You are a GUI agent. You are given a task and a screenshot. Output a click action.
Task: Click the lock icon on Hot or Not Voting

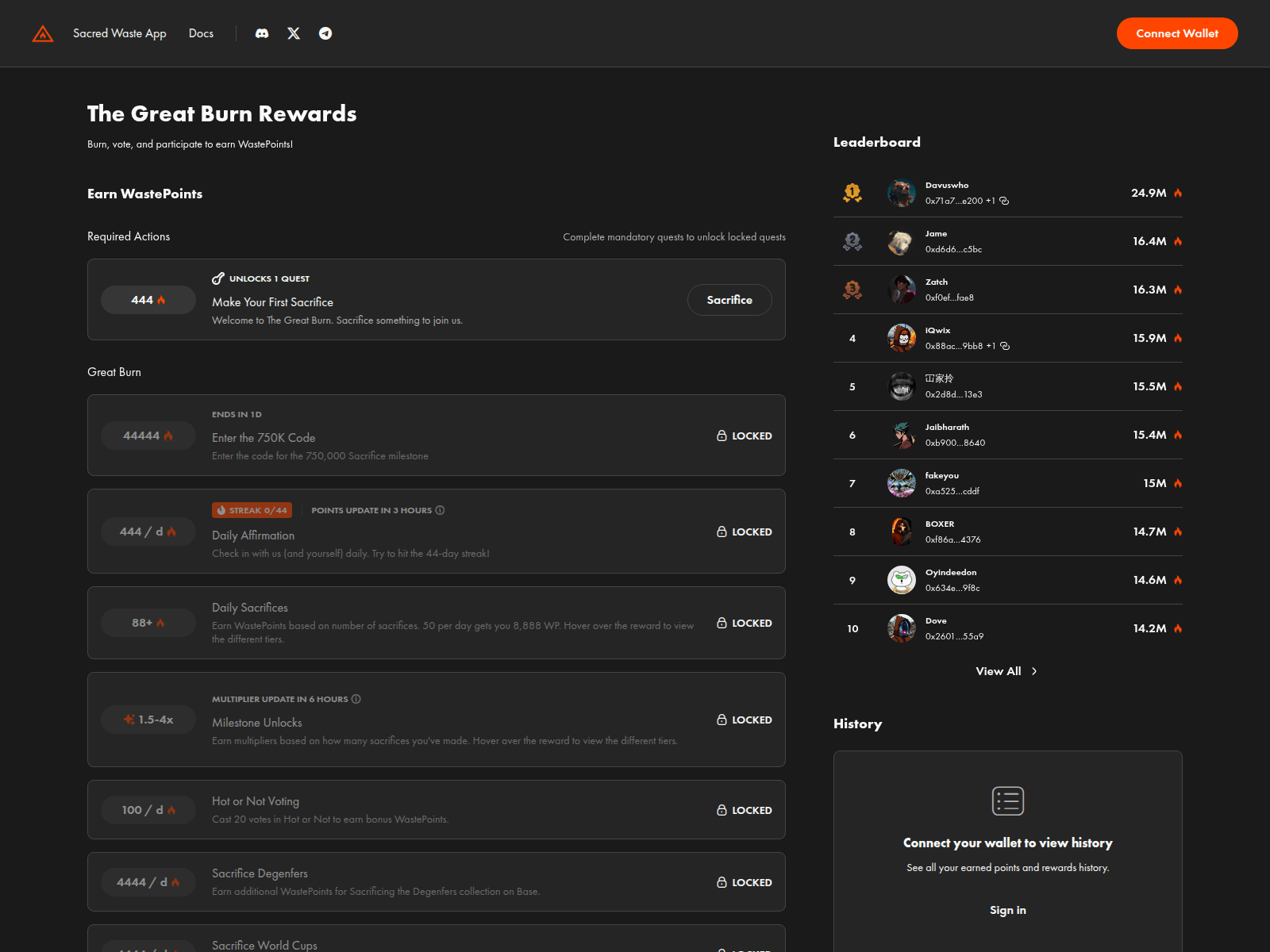tap(722, 810)
